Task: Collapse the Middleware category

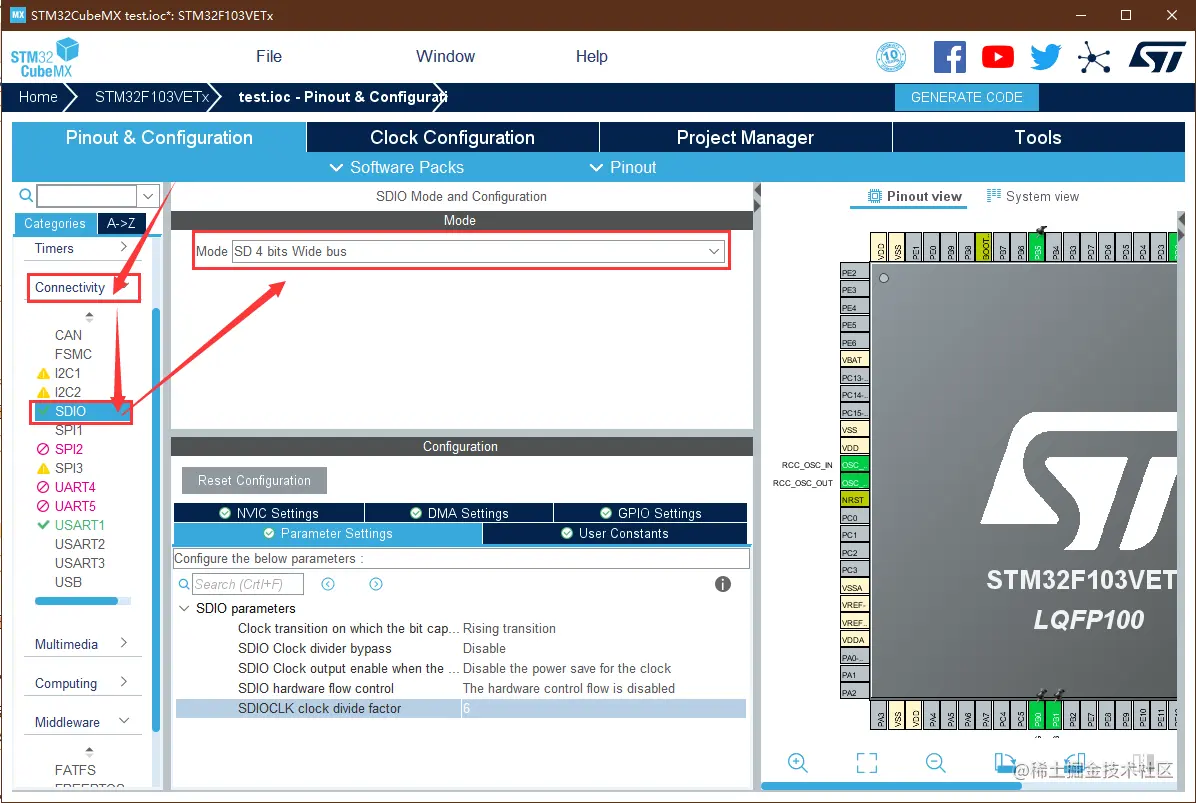Action: [x=82, y=722]
